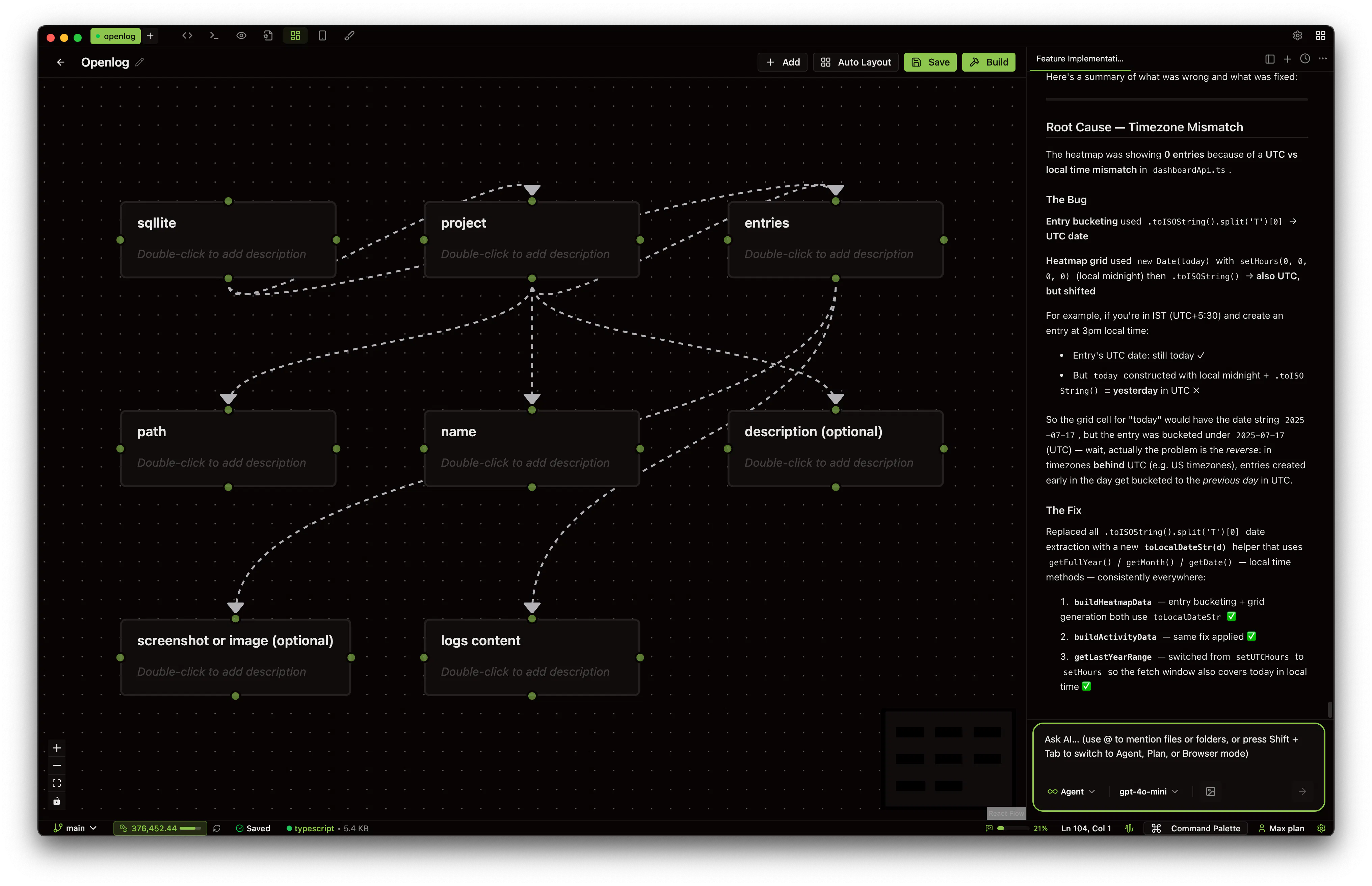Click the green Build button
Viewport: 1372px width, 886px height.
pos(988,62)
